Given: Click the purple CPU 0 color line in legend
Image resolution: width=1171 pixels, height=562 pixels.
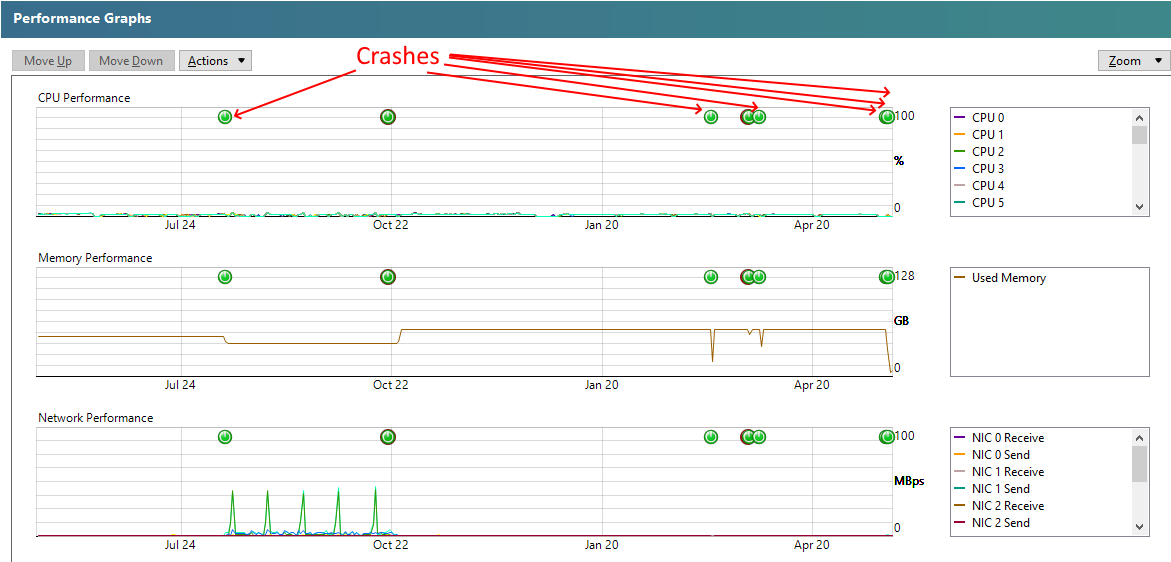Looking at the screenshot, I should pyautogui.click(x=960, y=117).
